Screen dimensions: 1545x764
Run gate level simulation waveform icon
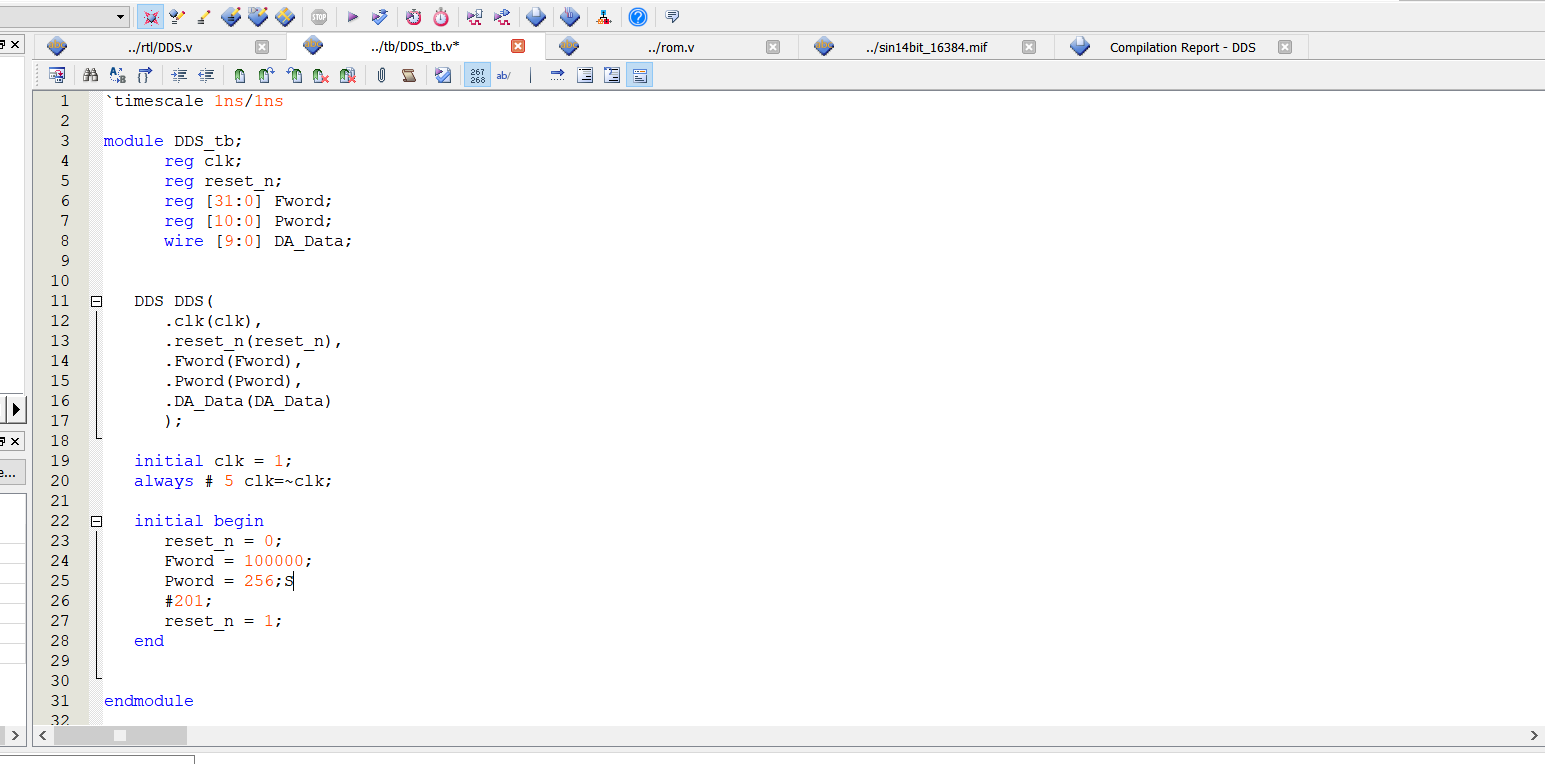point(502,17)
